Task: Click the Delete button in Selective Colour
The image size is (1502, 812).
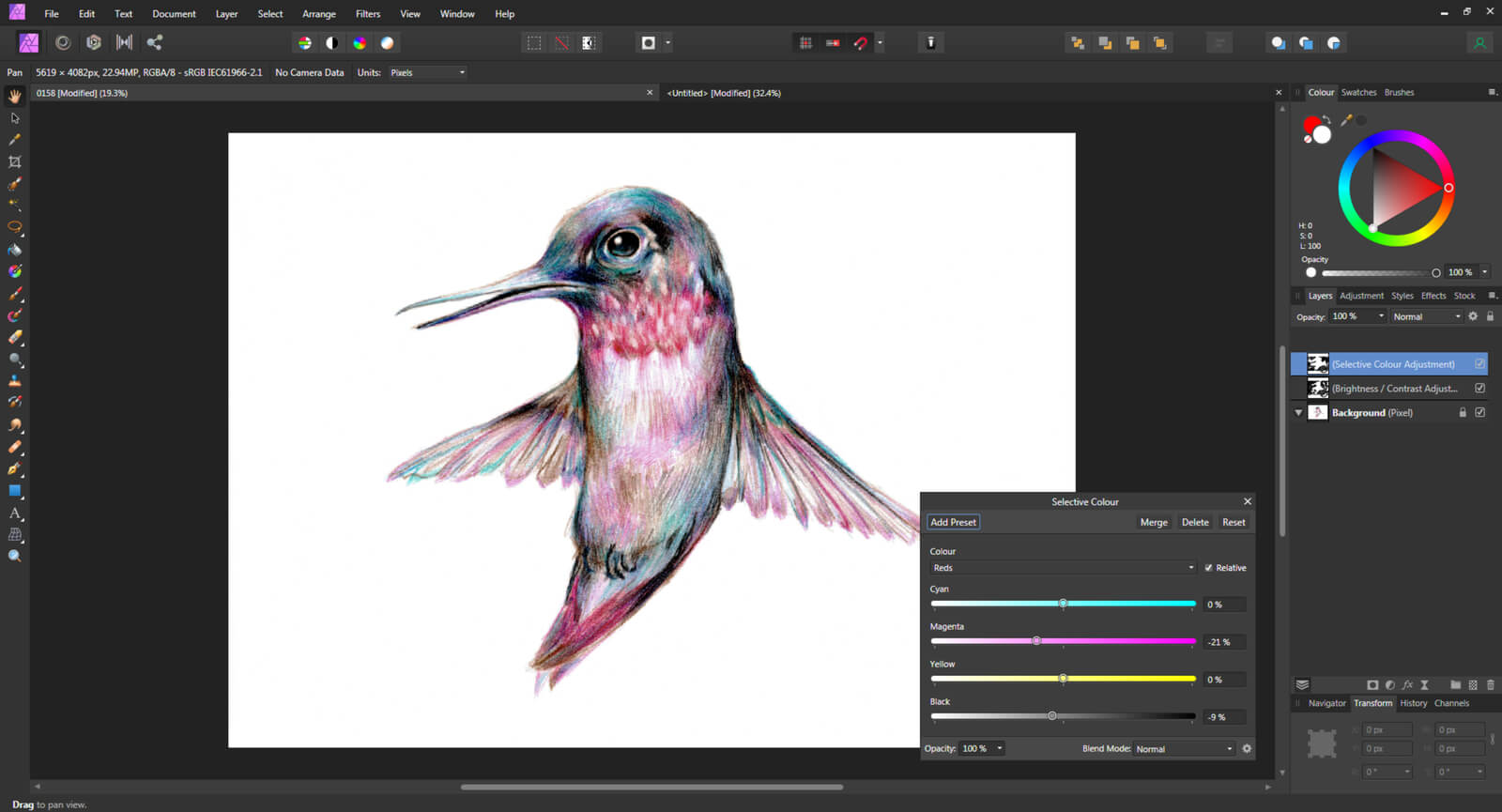Action: pyautogui.click(x=1195, y=523)
